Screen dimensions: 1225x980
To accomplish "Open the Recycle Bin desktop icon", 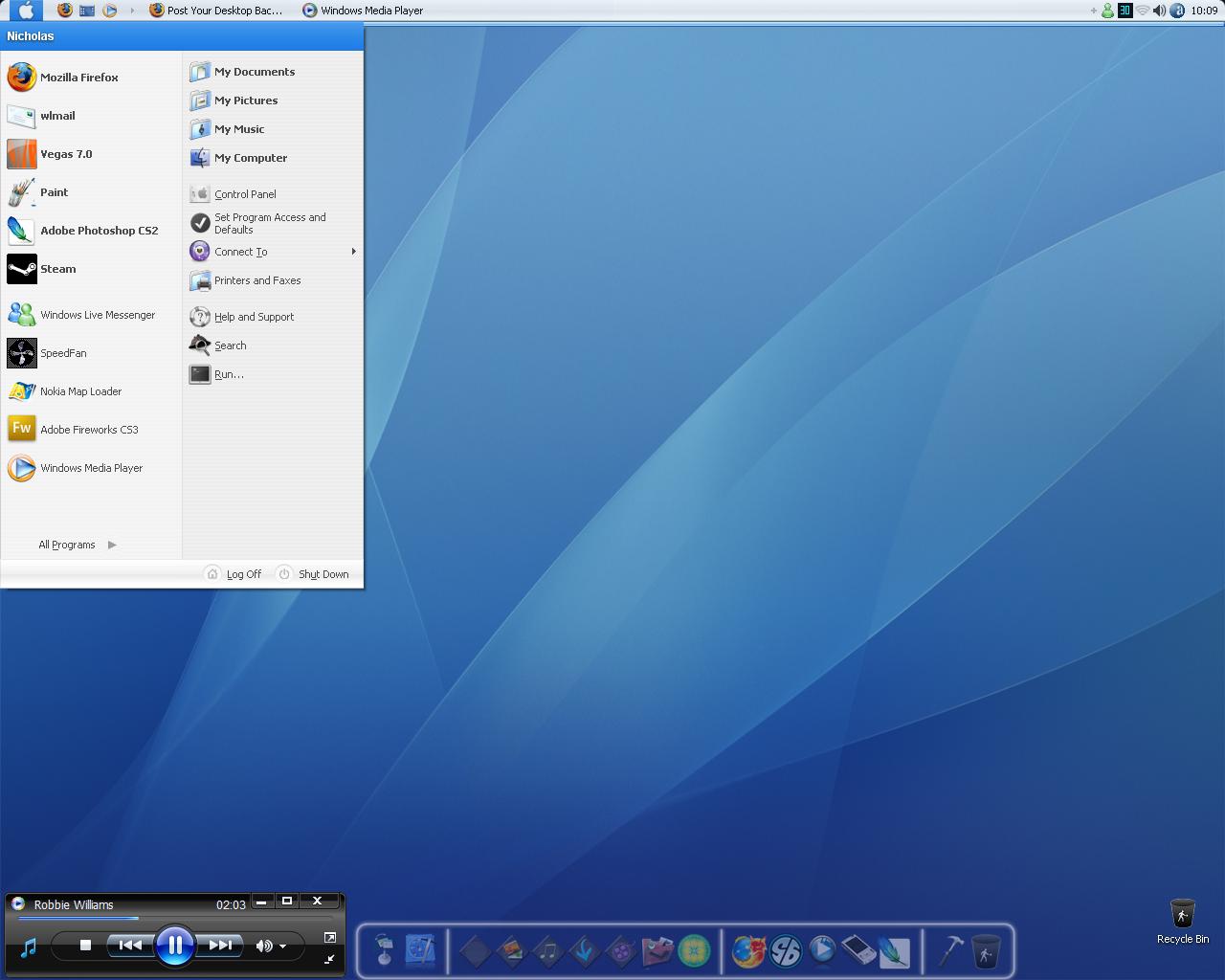I will [1183, 922].
